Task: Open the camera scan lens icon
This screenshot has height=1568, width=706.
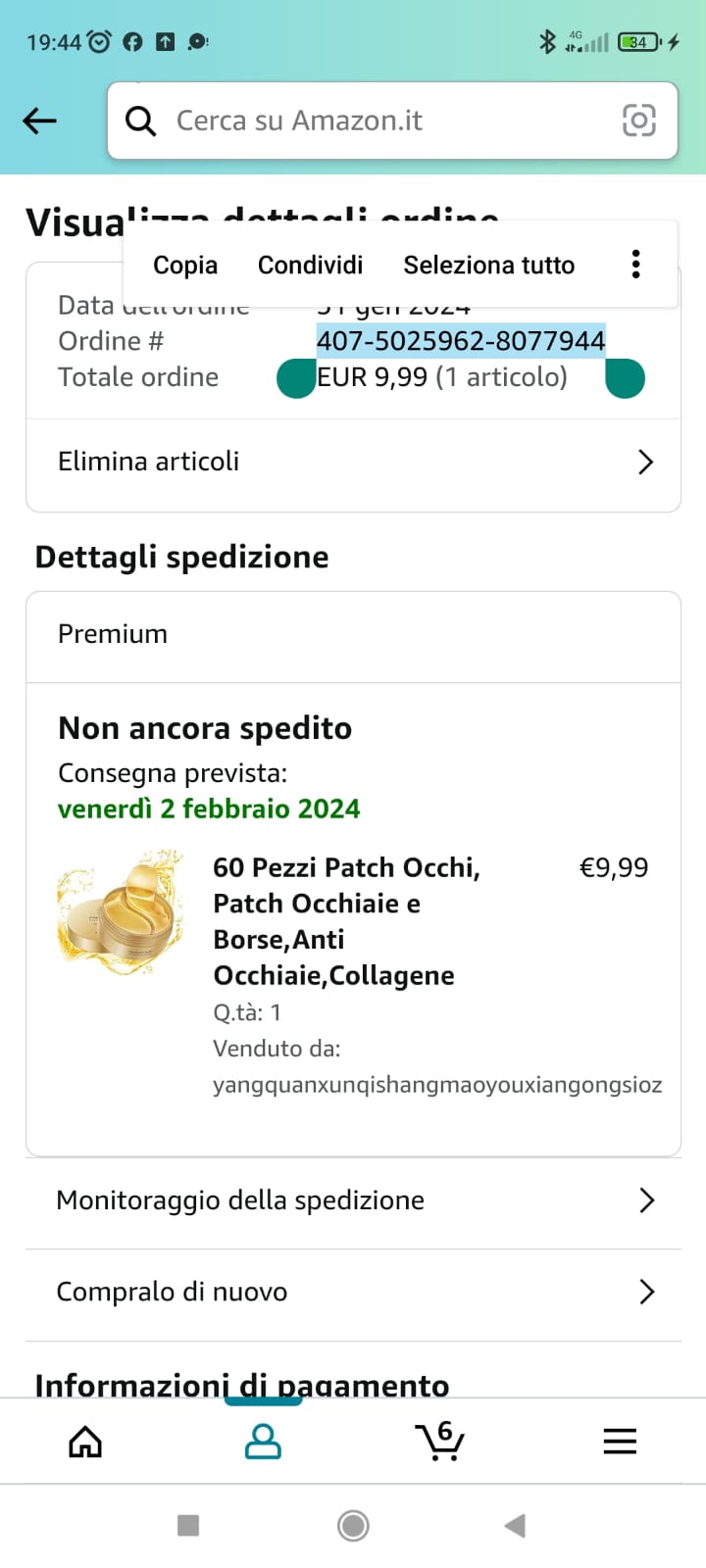Action: pos(639,121)
